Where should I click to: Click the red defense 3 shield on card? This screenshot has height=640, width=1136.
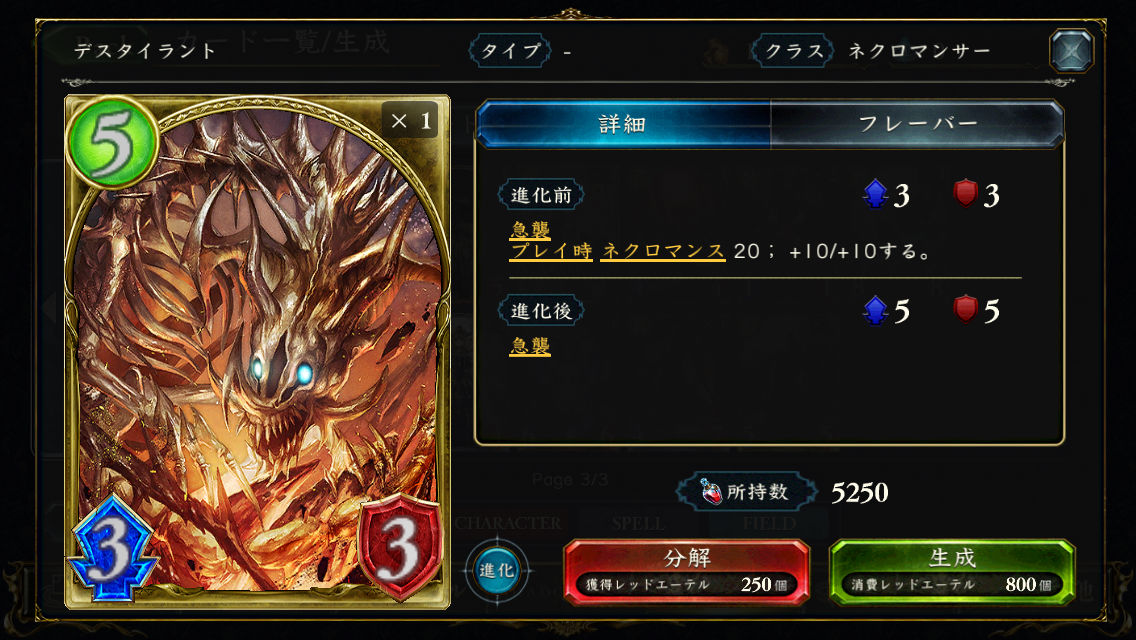pyautogui.click(x=399, y=547)
